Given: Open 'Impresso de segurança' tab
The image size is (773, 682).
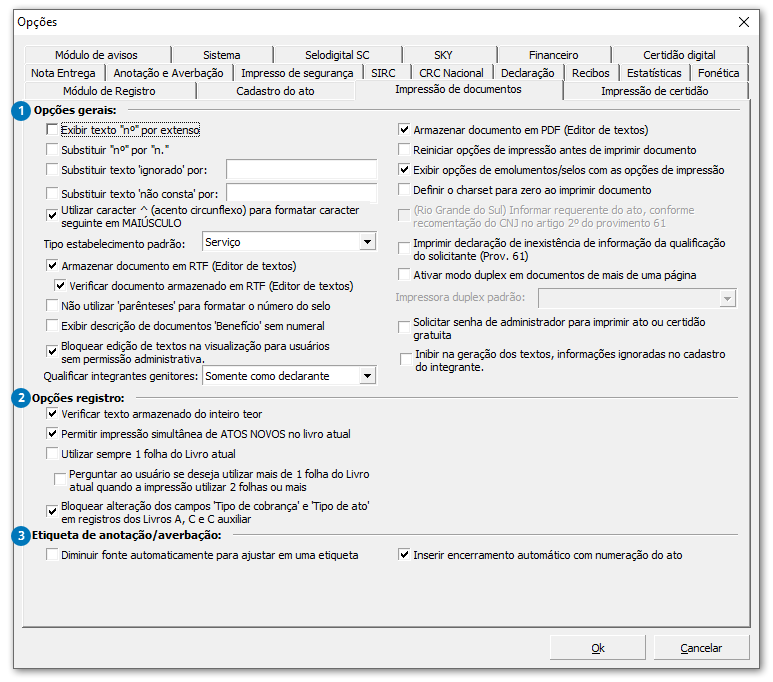Looking at the screenshot, I should pos(297,73).
